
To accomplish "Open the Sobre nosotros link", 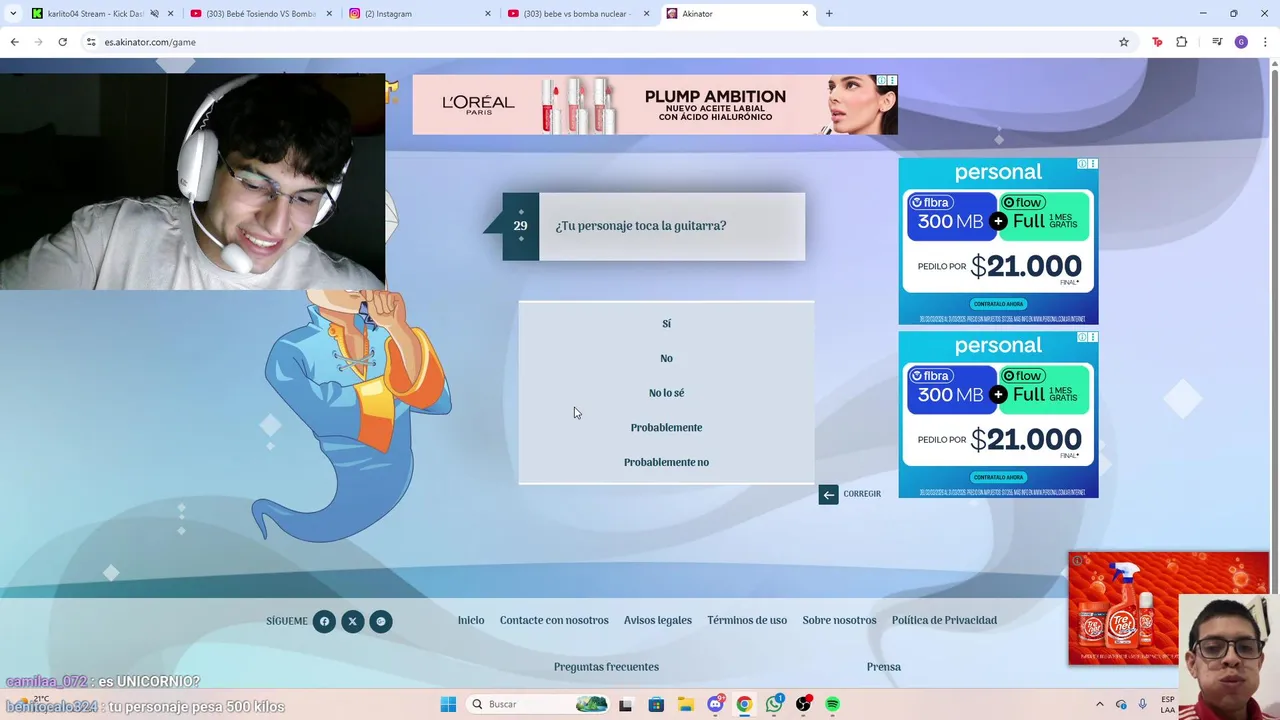I will click(x=839, y=620).
